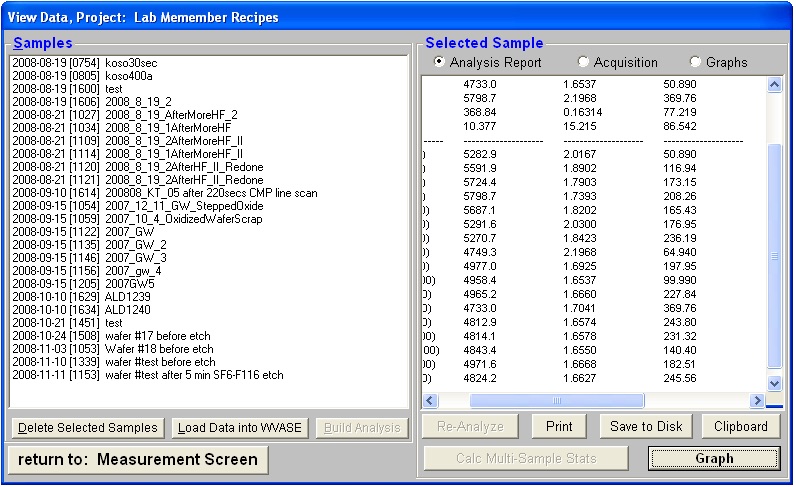Click report value 0.16314
Viewport: 796px width, 487px height.
583,112
